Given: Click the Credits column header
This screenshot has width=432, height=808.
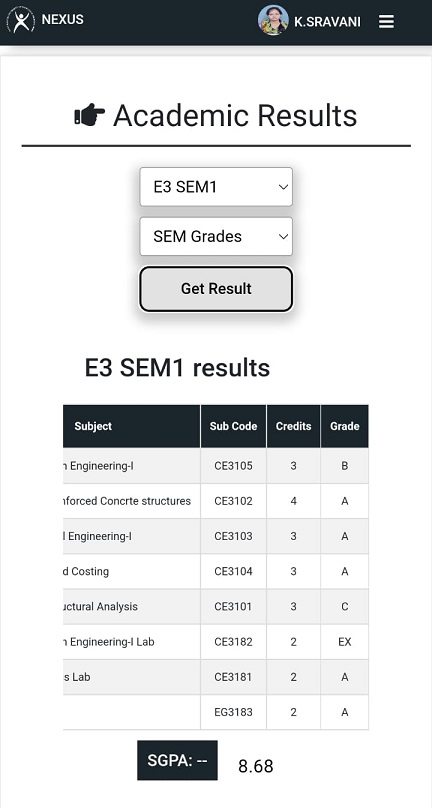Looking at the screenshot, I should pyautogui.click(x=293, y=426).
